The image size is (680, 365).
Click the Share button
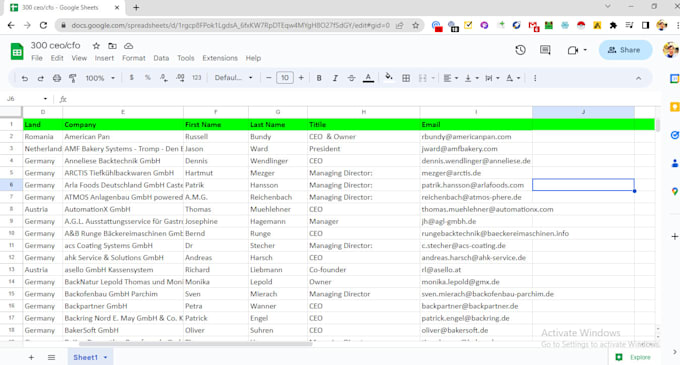(x=625, y=50)
